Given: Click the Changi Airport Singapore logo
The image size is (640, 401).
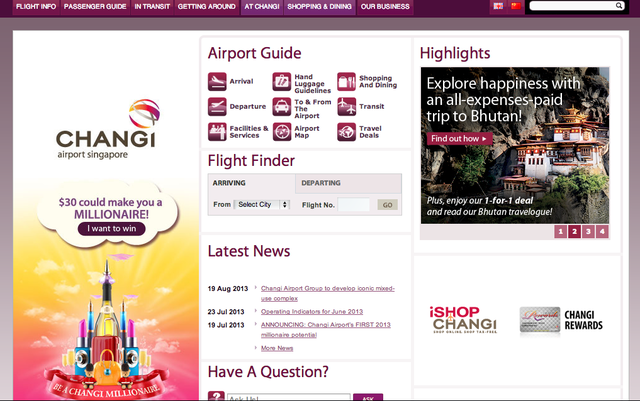Looking at the screenshot, I should [x=107, y=129].
